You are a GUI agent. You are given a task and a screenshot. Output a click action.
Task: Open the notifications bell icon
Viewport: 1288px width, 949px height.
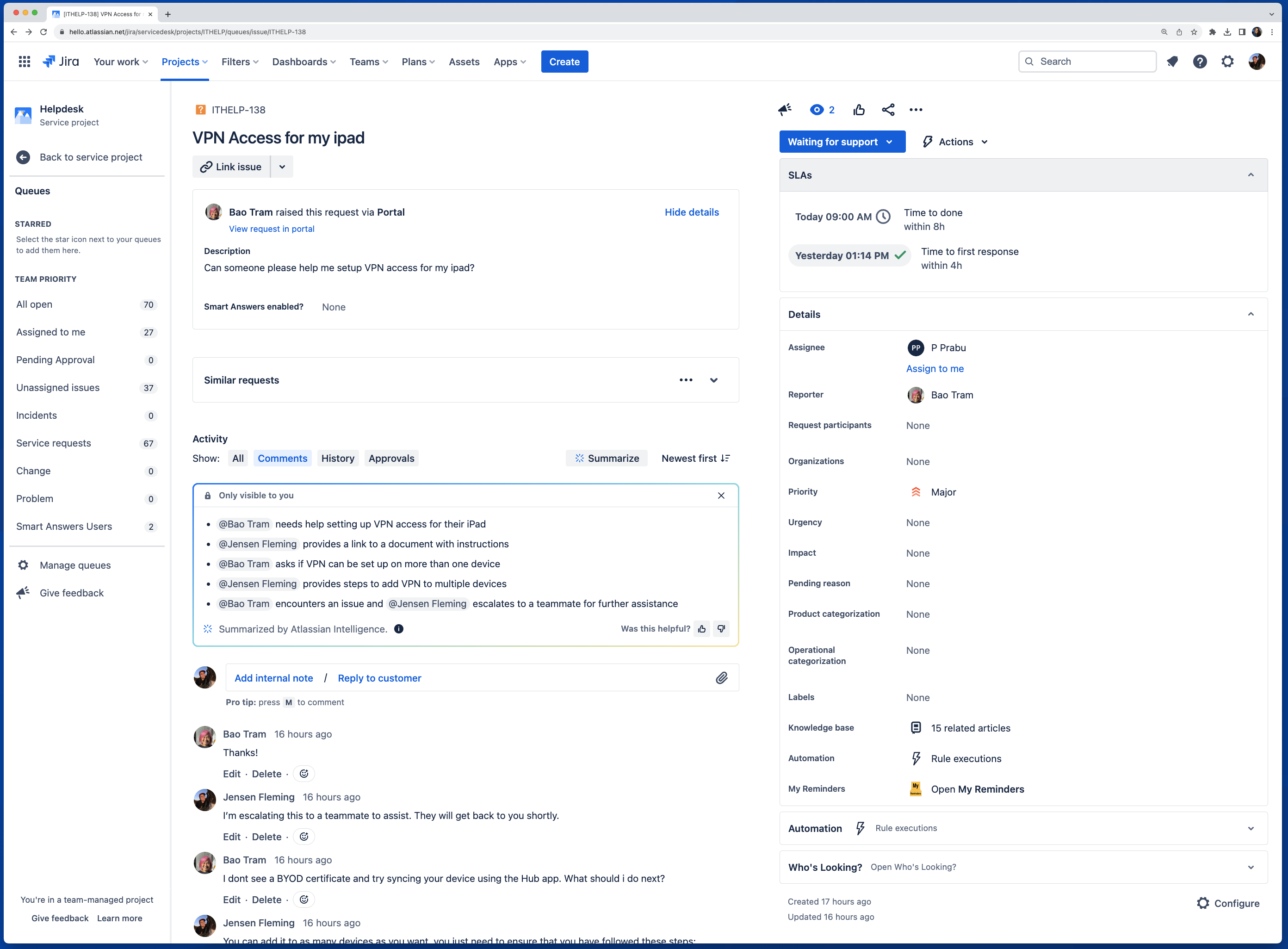coord(1172,62)
